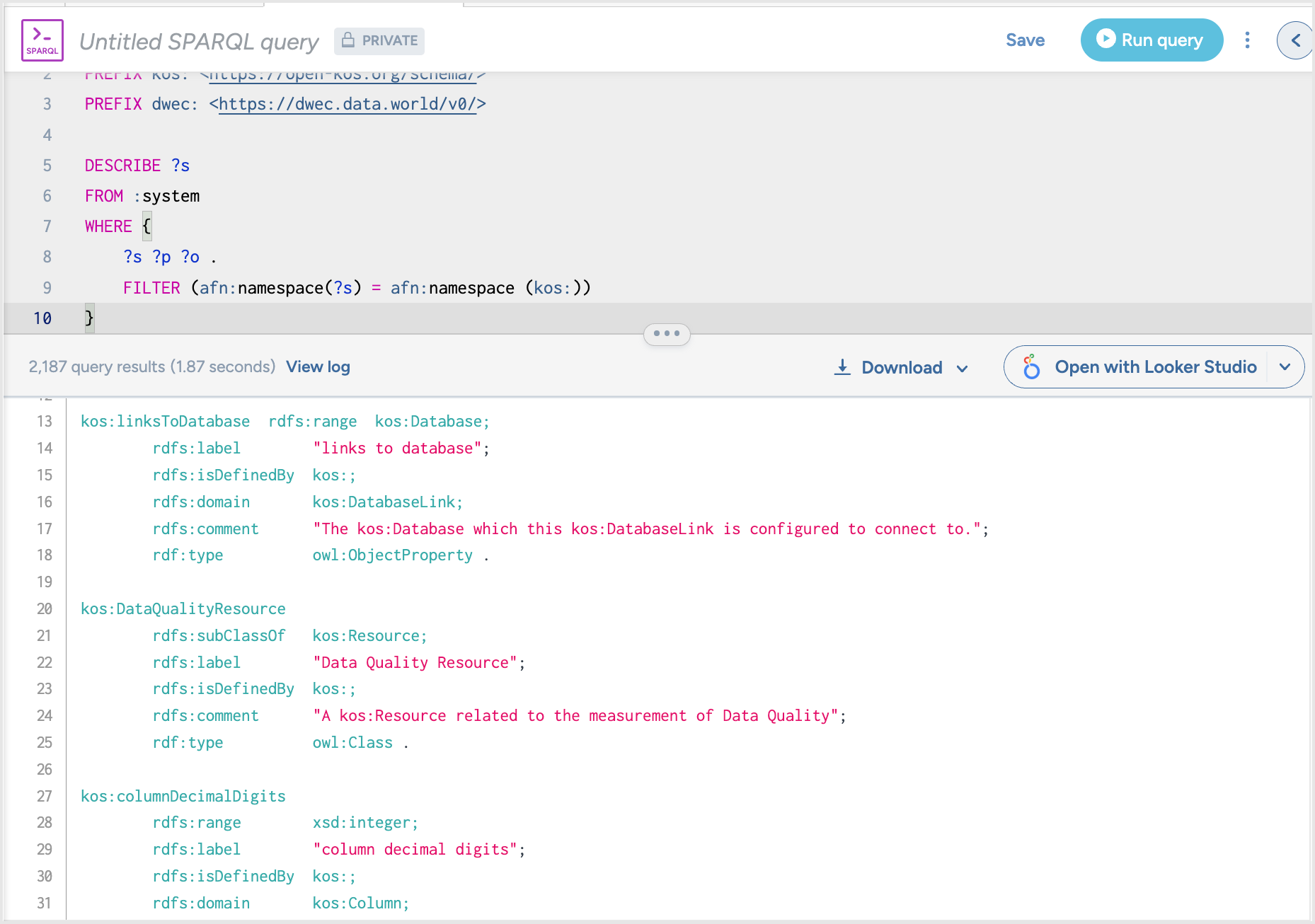This screenshot has width=1315, height=924.
Task: Click the play icon in Run query
Action: [1106, 39]
